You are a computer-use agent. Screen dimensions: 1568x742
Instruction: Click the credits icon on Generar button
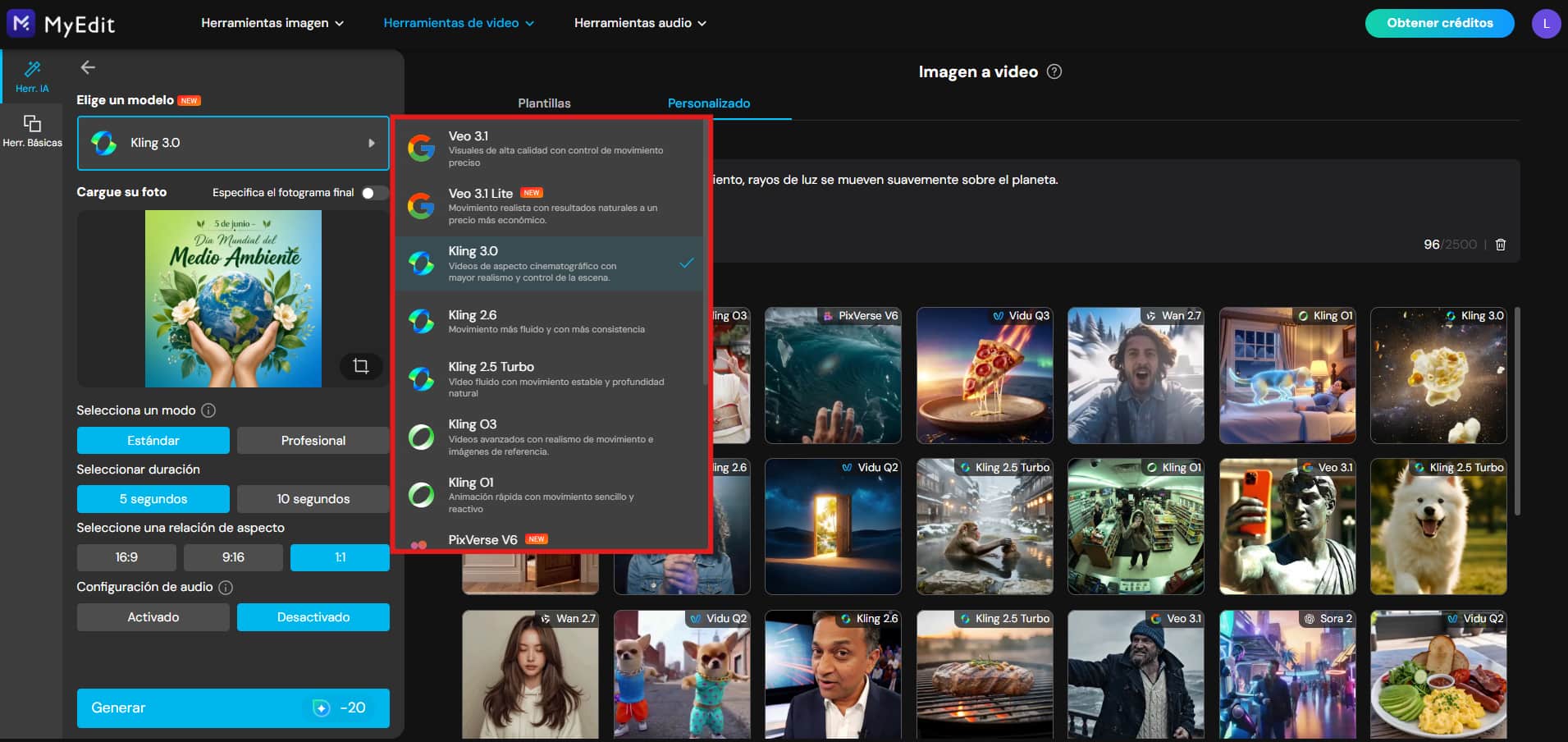click(322, 708)
